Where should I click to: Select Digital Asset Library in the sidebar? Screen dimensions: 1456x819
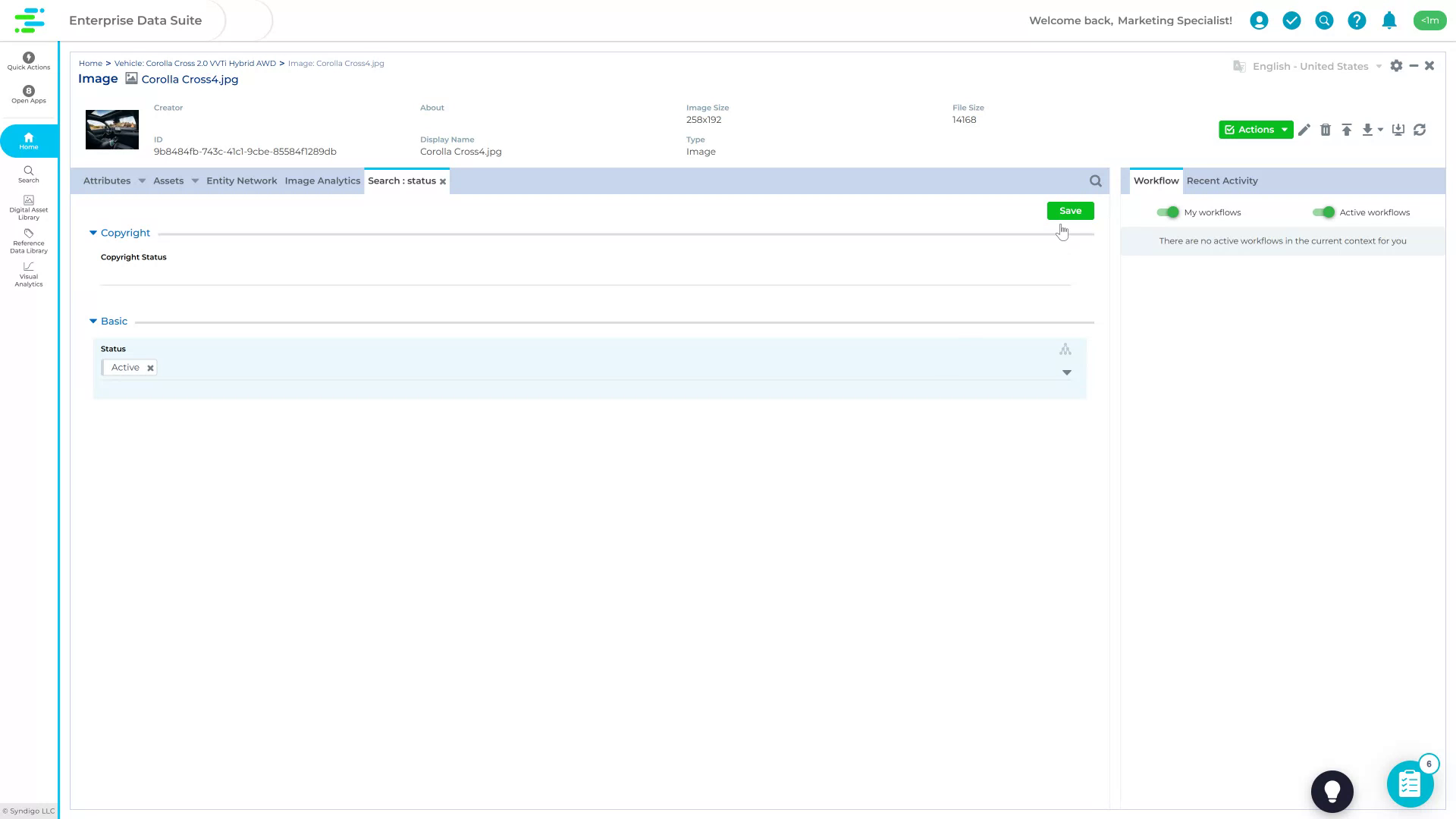[x=28, y=207]
